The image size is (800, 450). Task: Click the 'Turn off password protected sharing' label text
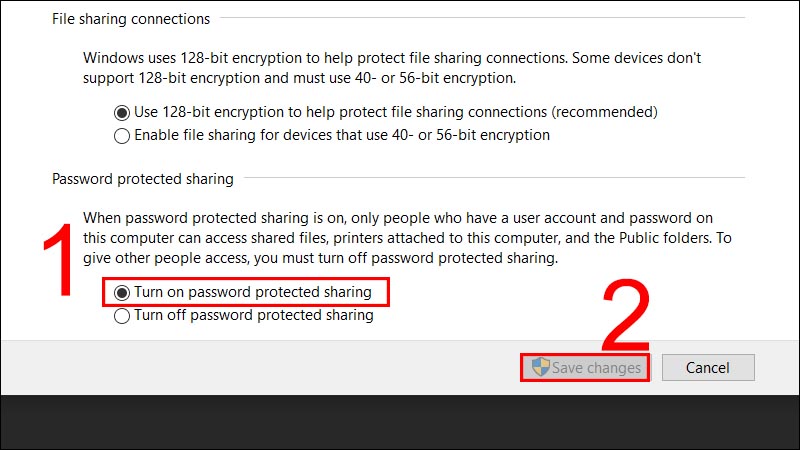click(254, 316)
